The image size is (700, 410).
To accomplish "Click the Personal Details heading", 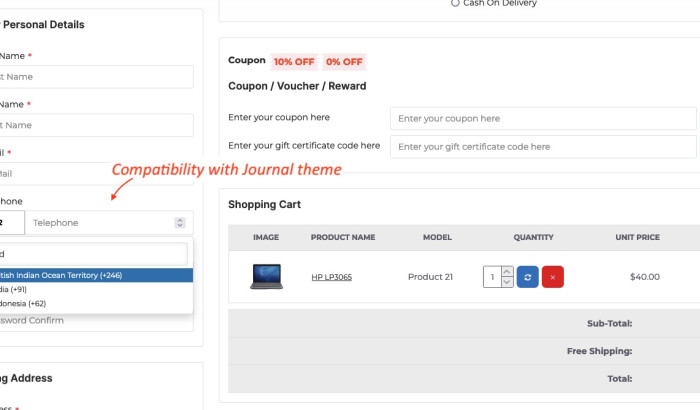I will [44, 25].
